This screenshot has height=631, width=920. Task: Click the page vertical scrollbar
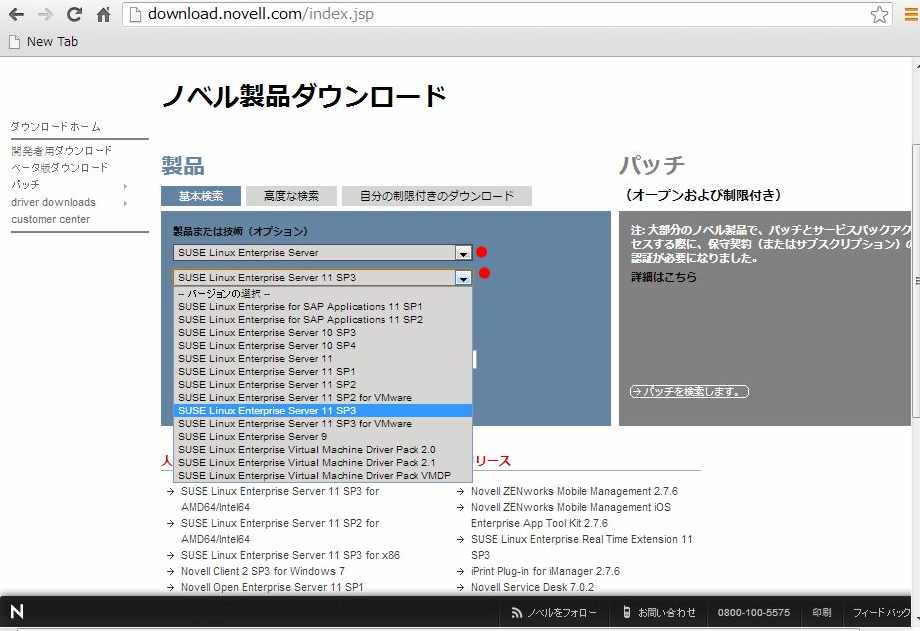pos(915,282)
